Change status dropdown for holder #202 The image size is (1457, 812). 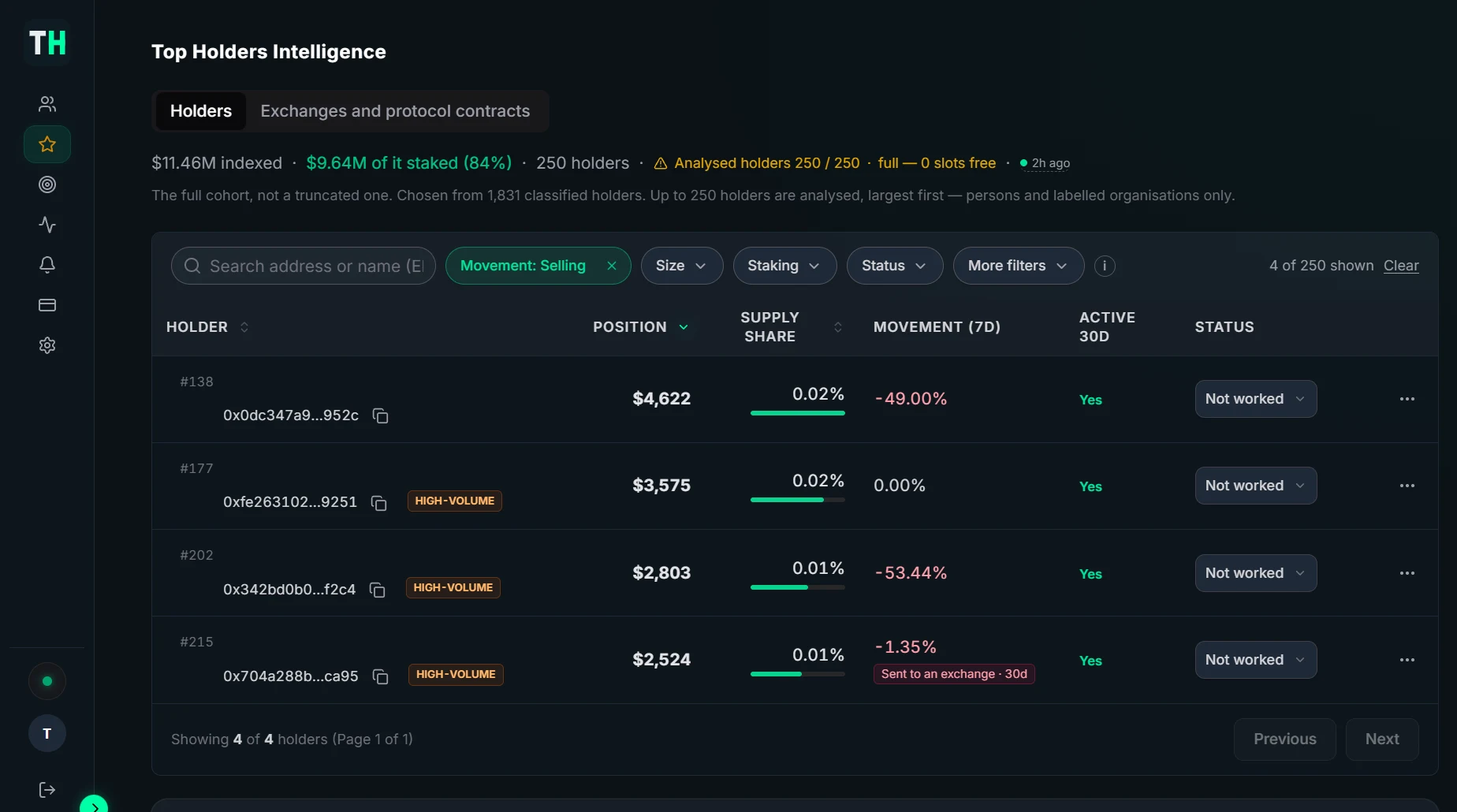coord(1256,573)
